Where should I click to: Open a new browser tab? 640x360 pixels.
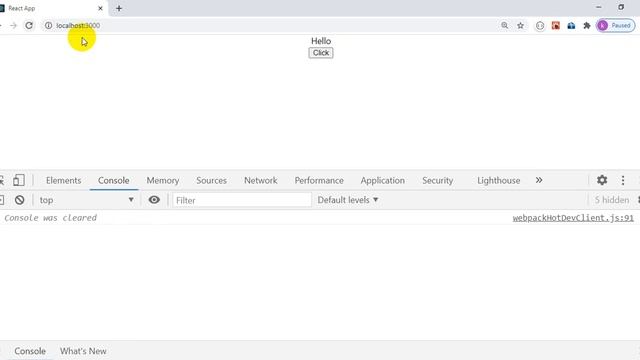pos(119,8)
